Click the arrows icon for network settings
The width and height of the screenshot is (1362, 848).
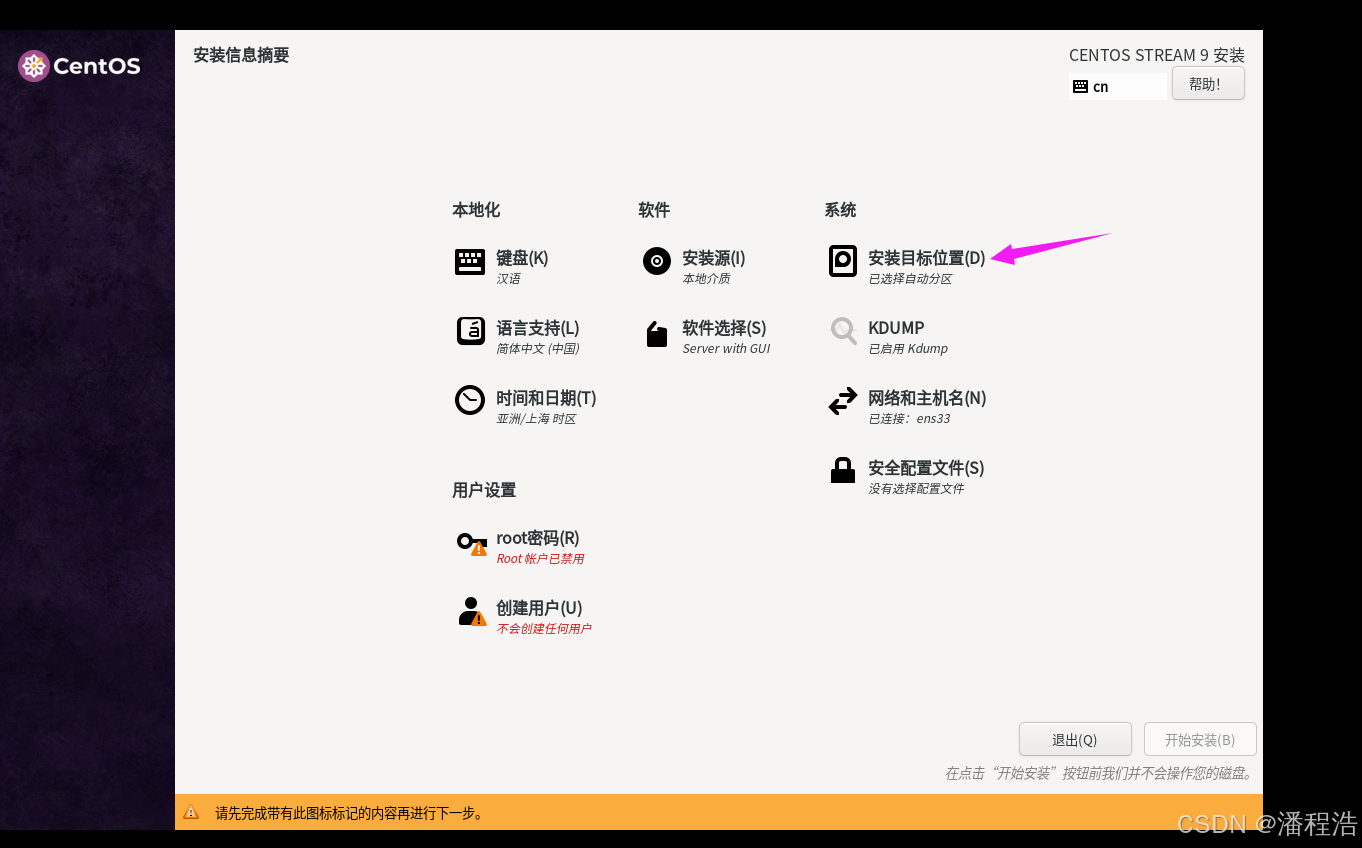click(843, 401)
